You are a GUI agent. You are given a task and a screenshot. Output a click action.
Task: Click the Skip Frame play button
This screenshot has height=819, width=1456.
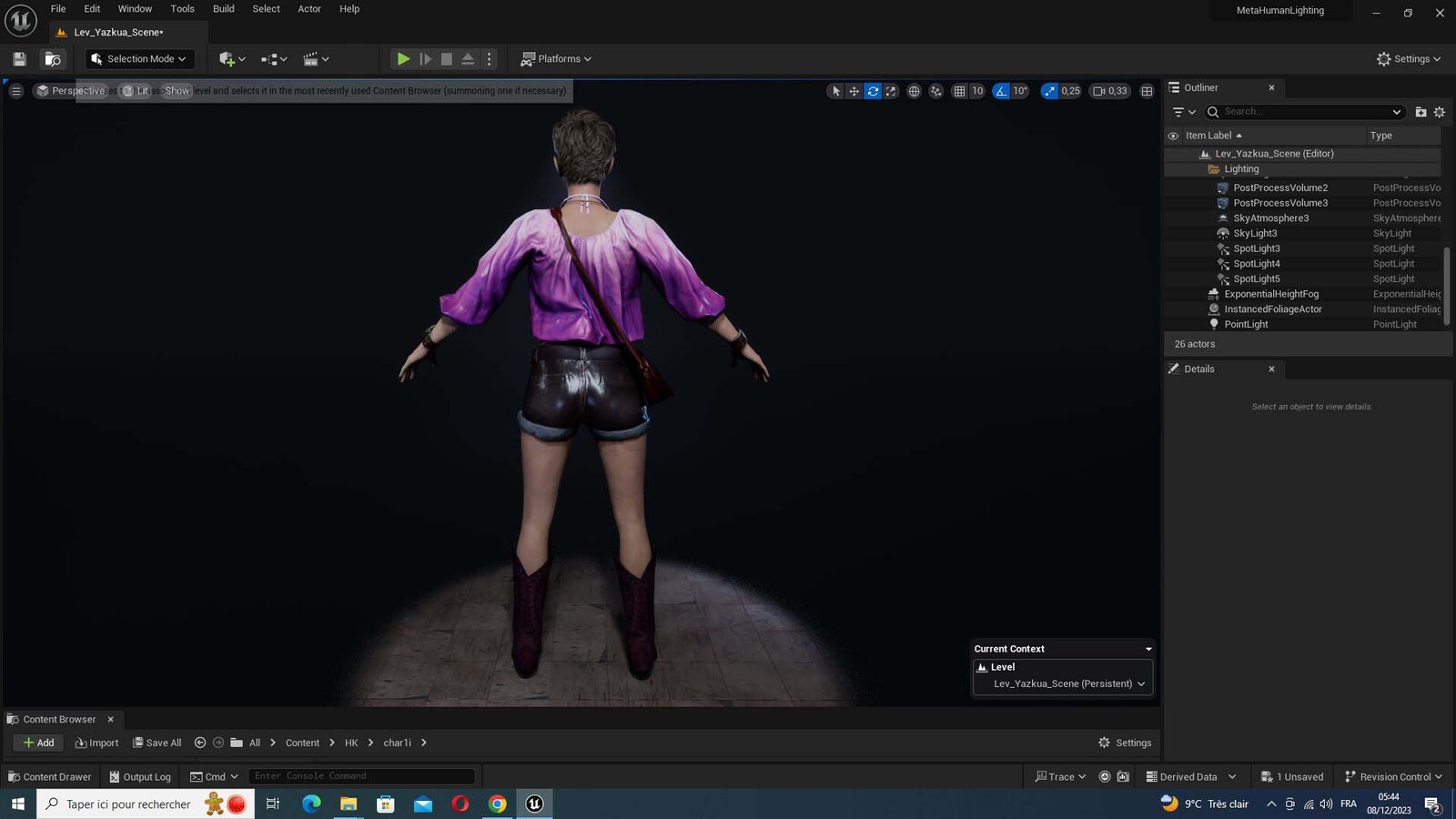[x=425, y=59]
